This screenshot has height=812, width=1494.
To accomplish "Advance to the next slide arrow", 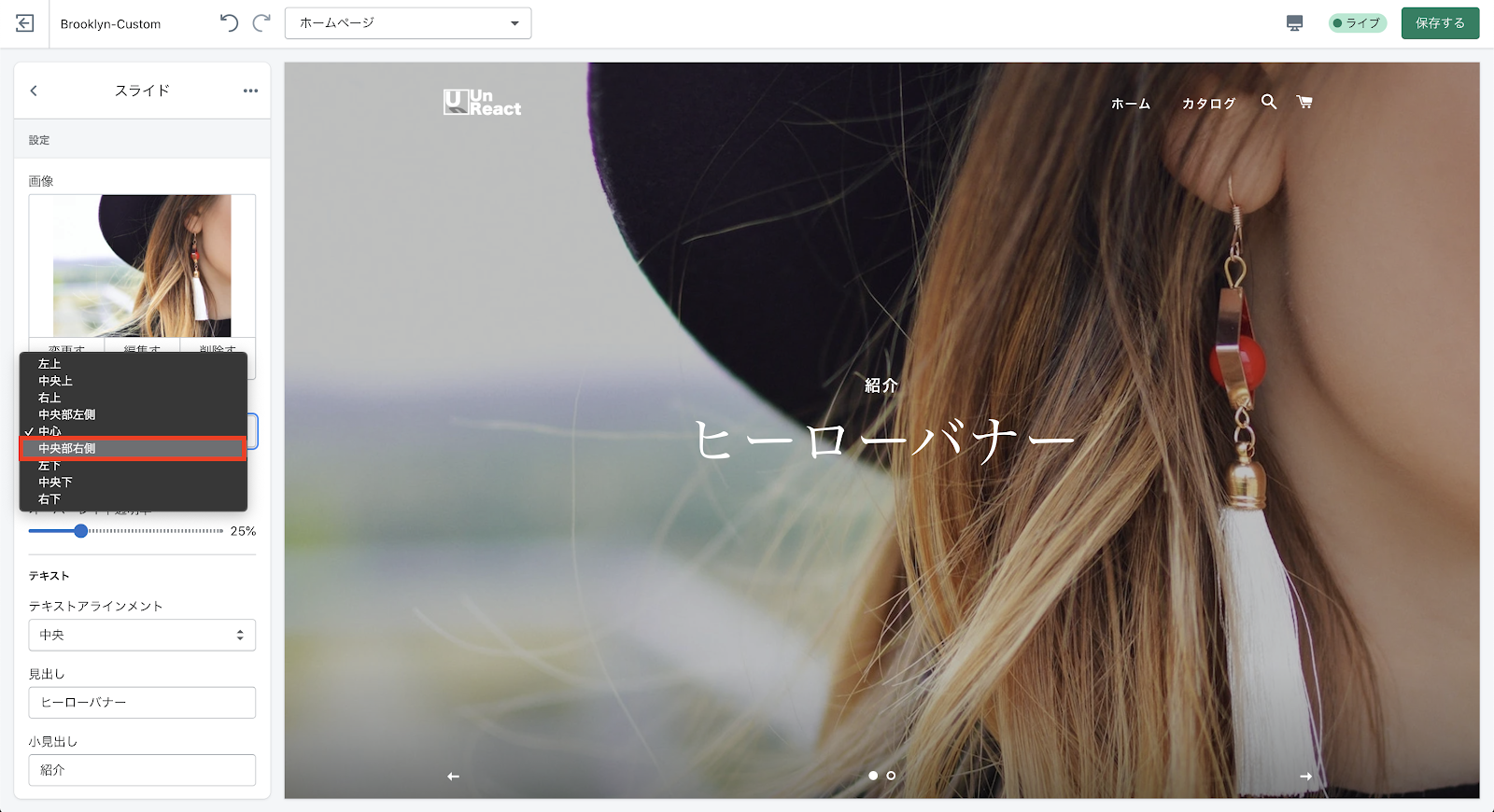I will point(1305,777).
